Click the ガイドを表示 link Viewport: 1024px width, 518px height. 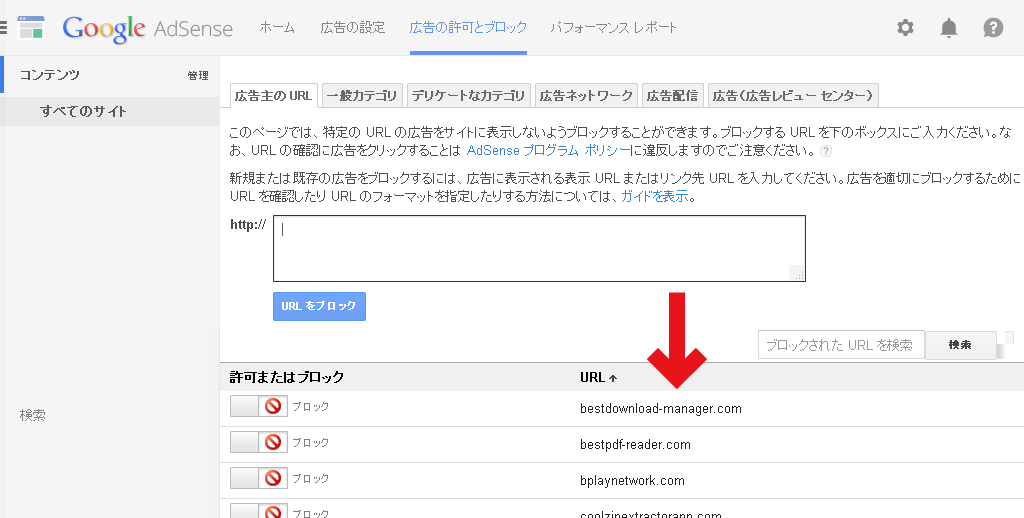pyautogui.click(x=655, y=196)
